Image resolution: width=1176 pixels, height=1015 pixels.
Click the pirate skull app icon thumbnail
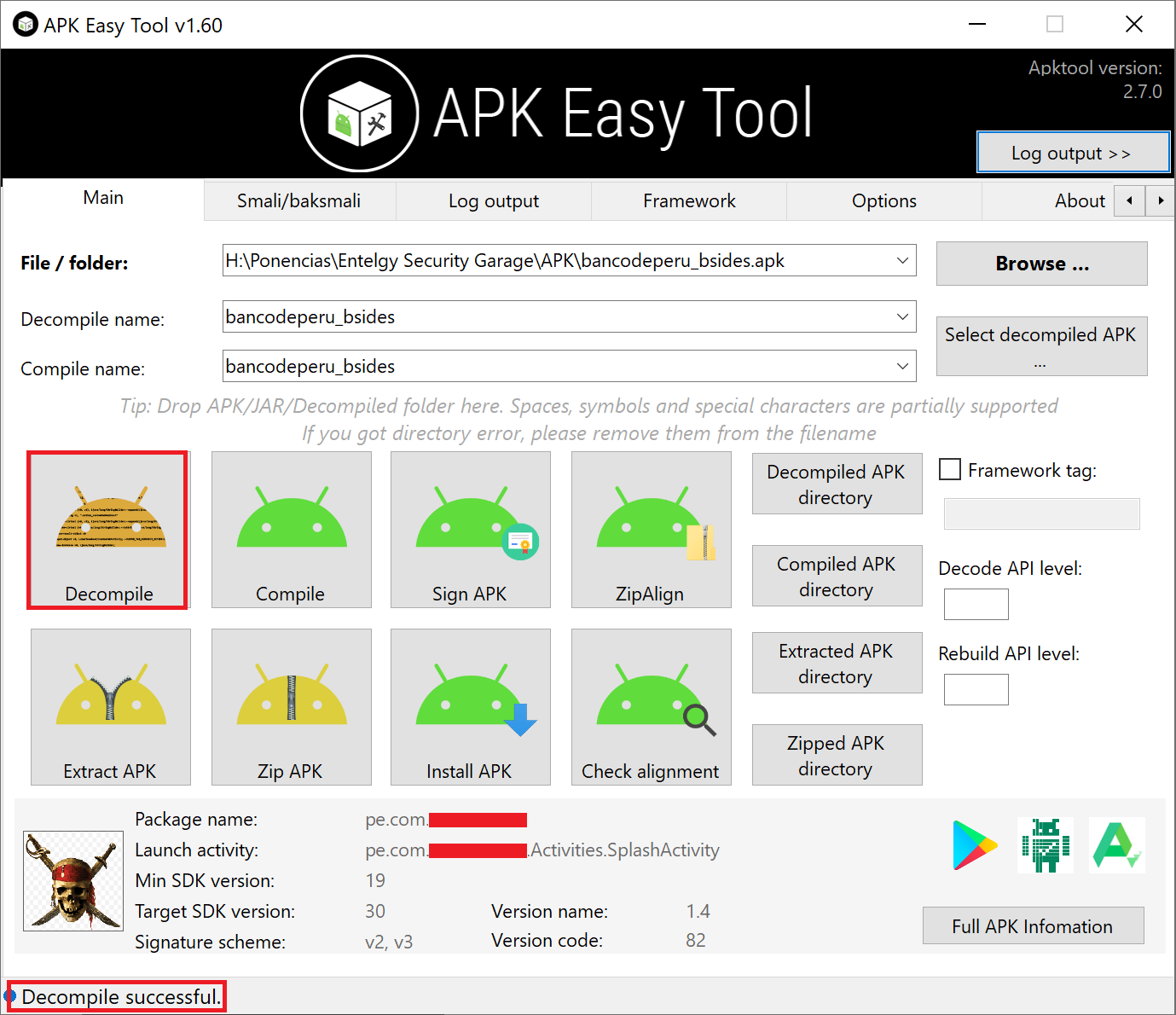click(x=73, y=881)
